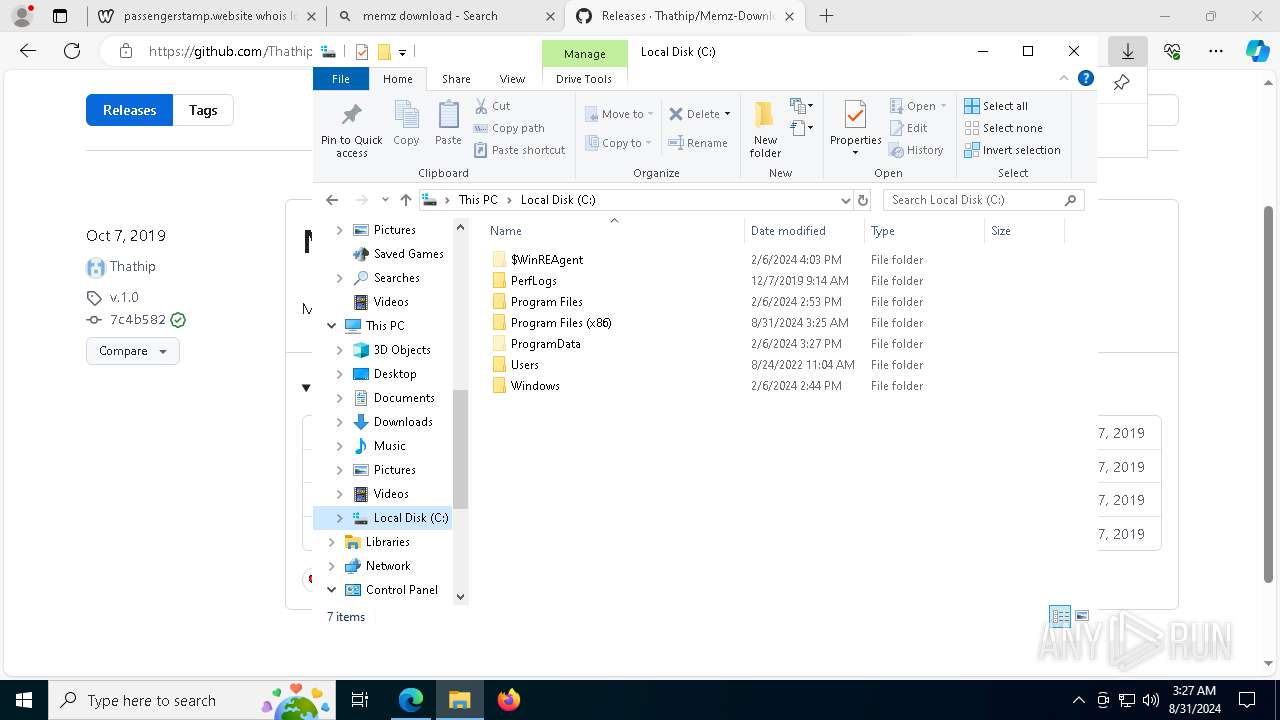1280x720 pixels.
Task: Open Thathip profile link
Action: [133, 266]
